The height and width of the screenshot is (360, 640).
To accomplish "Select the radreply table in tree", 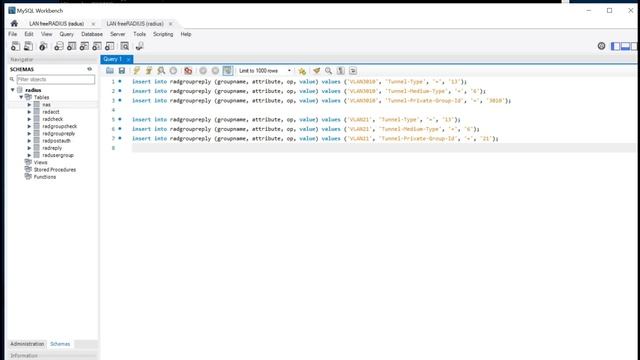I will pyautogui.click(x=52, y=148).
